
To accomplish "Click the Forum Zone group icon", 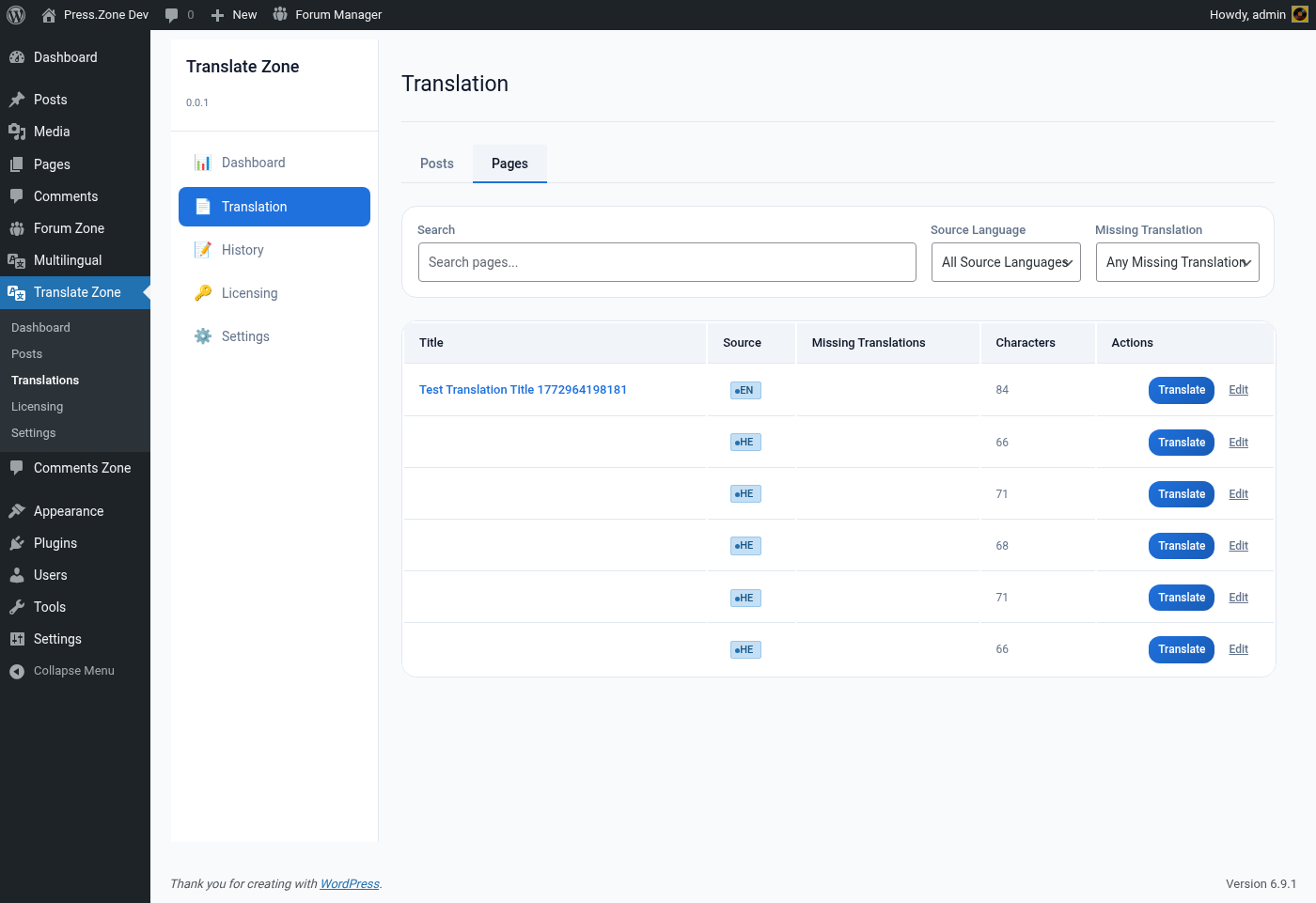I will pyautogui.click(x=17, y=228).
